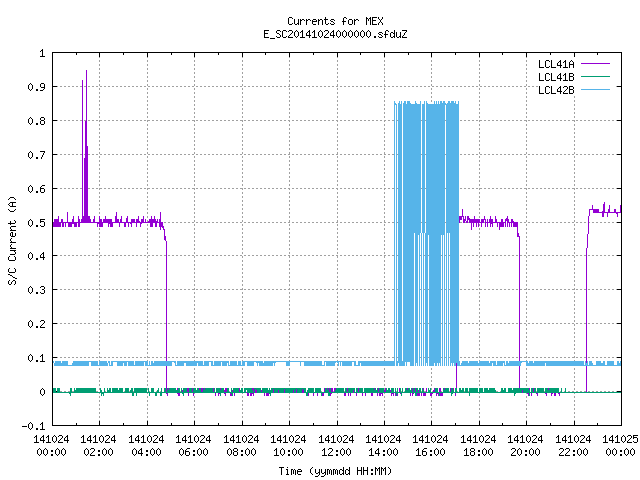Click the x-axis label '141025 00:00'
The image size is (640, 480).
[x=620, y=446]
